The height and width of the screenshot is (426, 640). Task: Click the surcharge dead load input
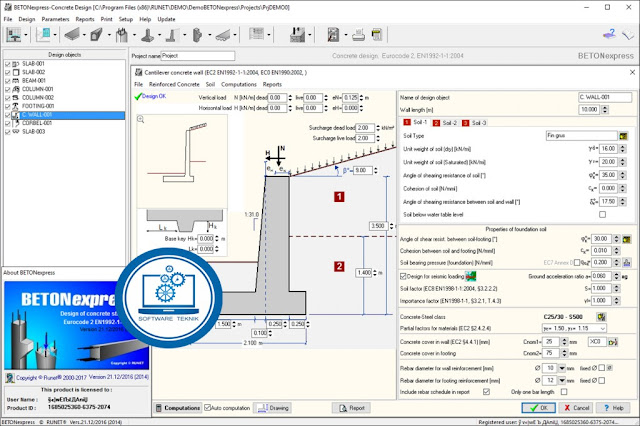tap(365, 128)
